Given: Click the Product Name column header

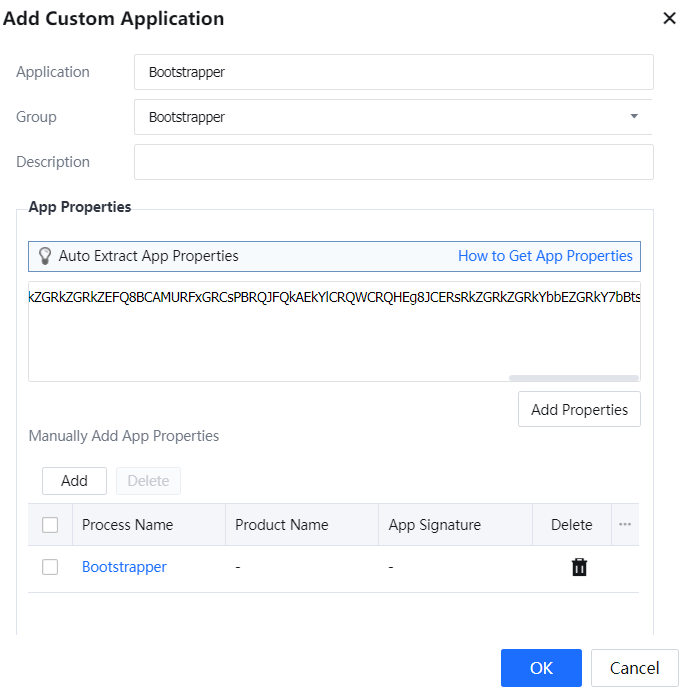Looking at the screenshot, I should click(281, 525).
